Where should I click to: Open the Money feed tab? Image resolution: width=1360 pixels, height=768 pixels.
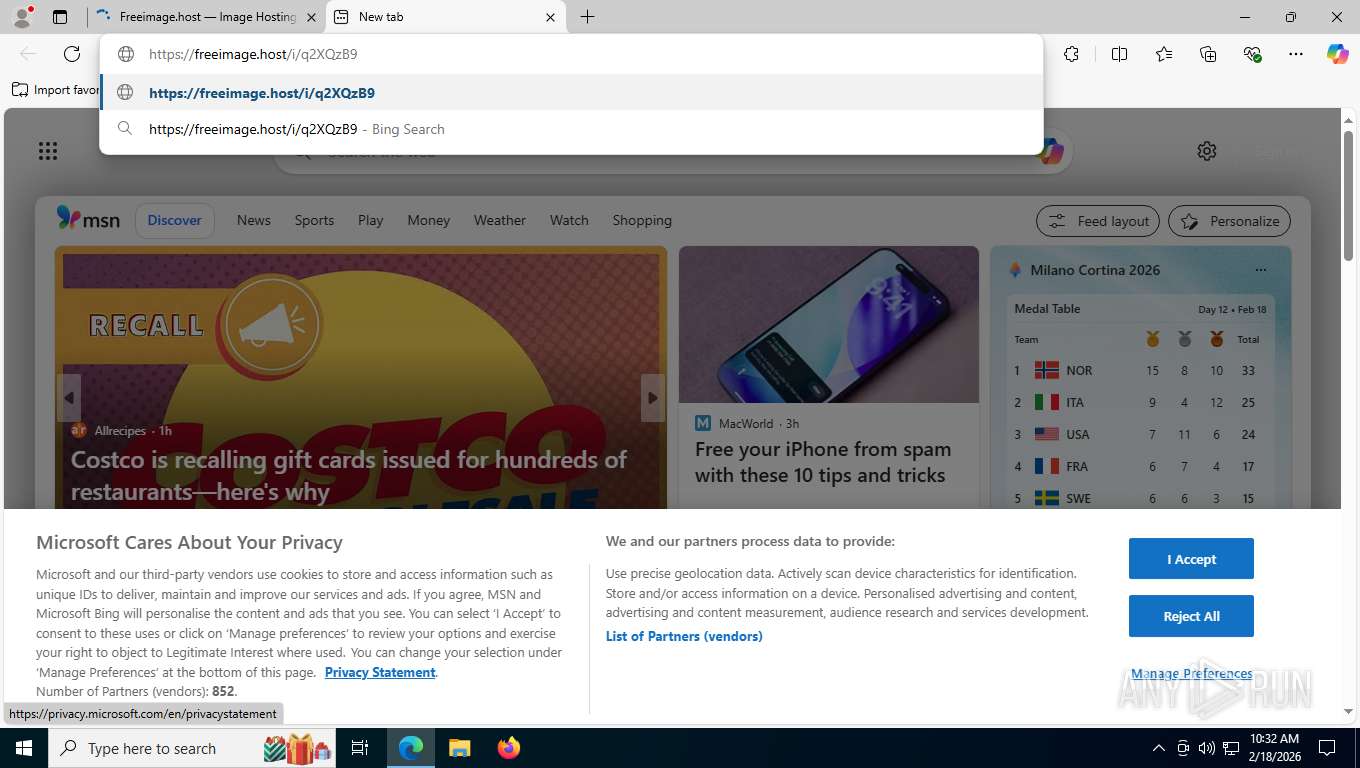(x=428, y=220)
